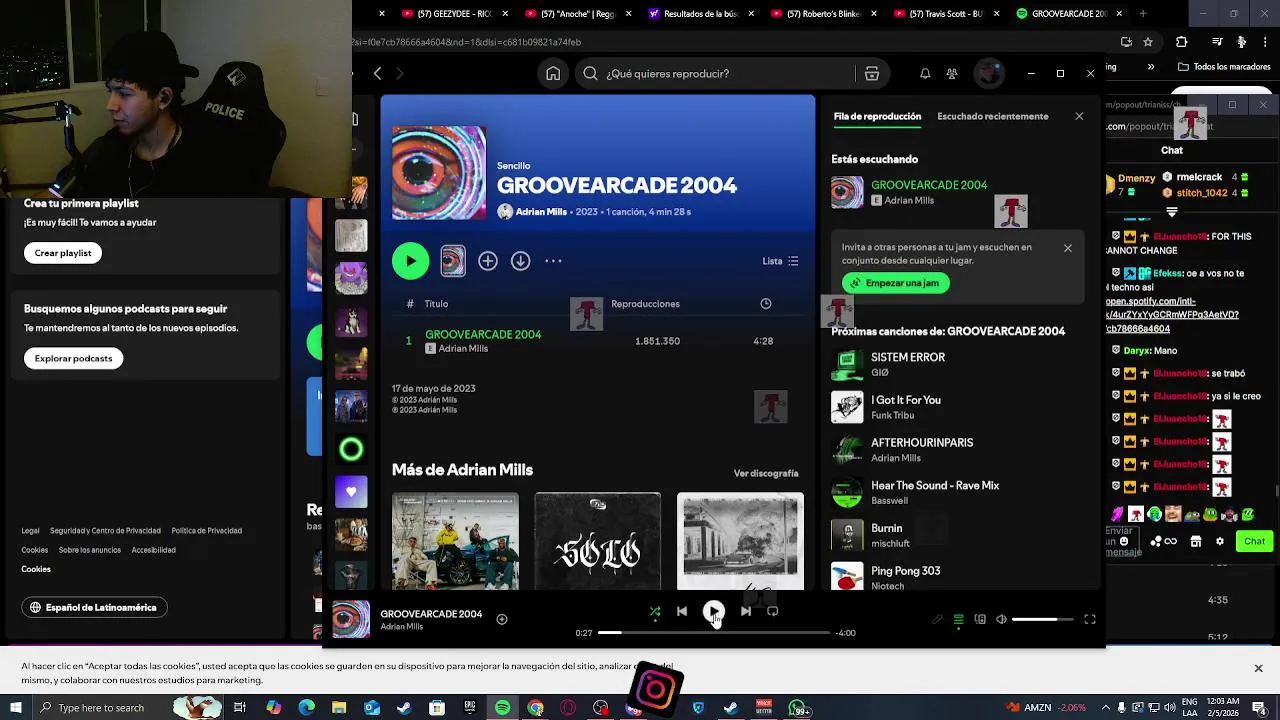Switch to the Travis Scott YouTube tab
The width and height of the screenshot is (1280, 720).
(940, 14)
